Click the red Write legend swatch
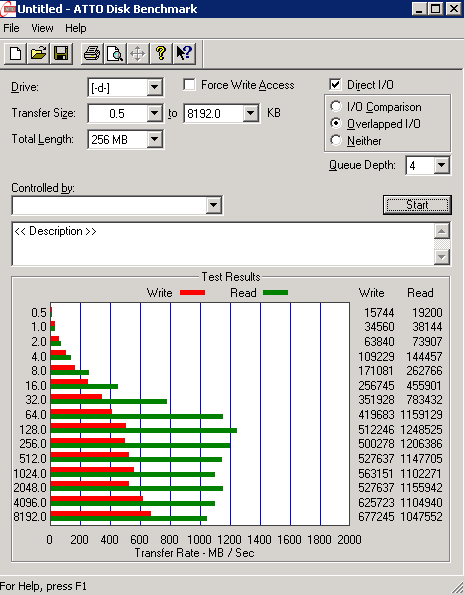This screenshot has height=595, width=465. coord(192,293)
